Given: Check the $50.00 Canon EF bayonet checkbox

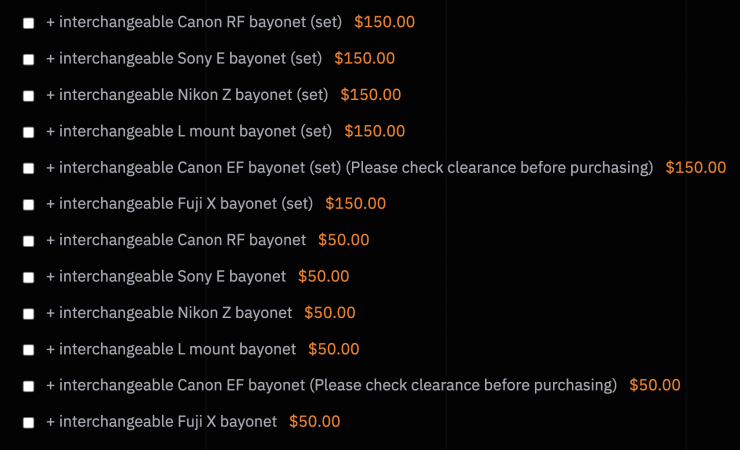Looking at the screenshot, I should coord(28,386).
